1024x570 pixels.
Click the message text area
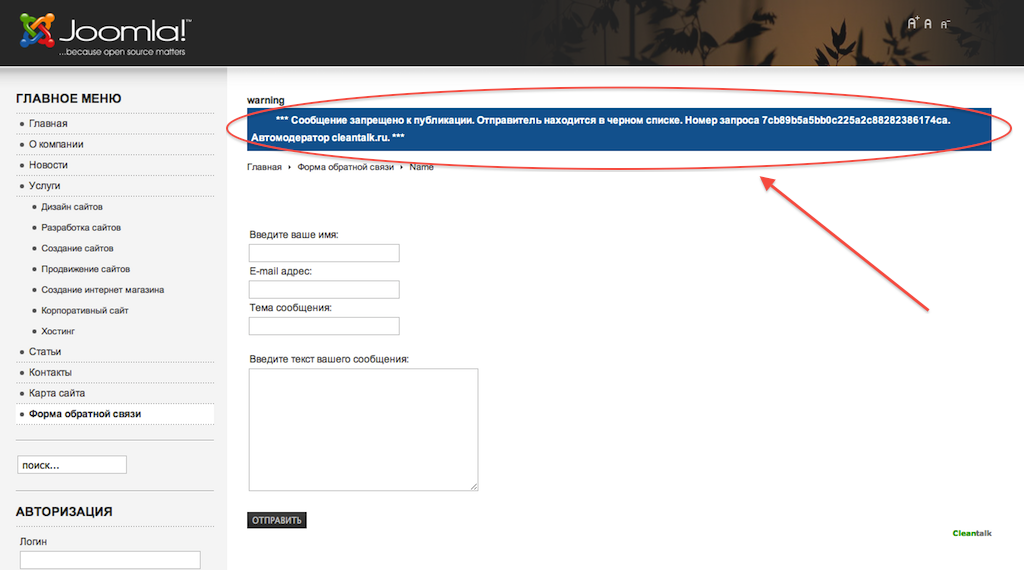363,429
